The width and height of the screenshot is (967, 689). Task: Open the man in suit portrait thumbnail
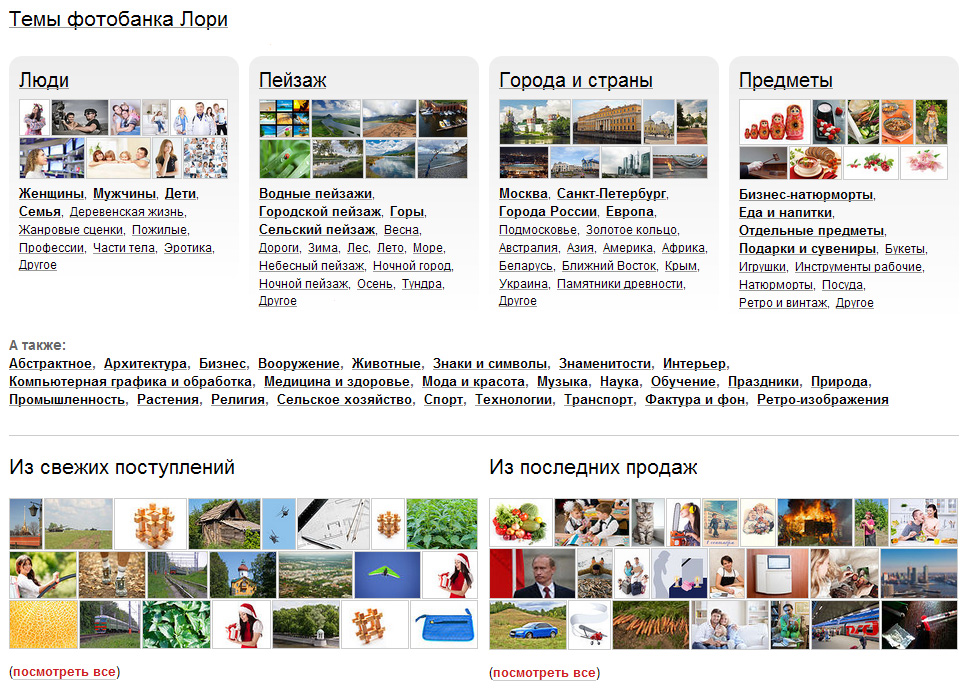click(x=532, y=574)
